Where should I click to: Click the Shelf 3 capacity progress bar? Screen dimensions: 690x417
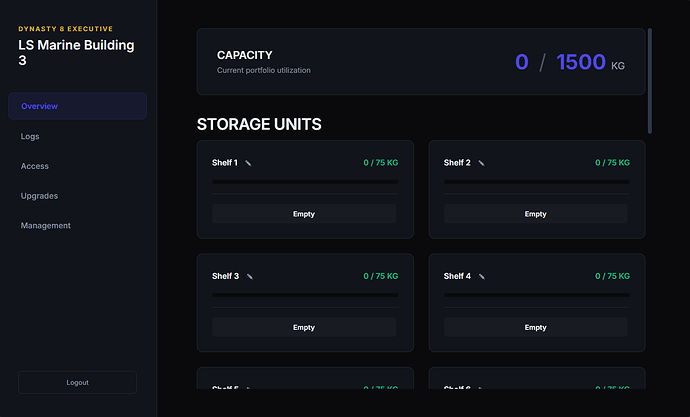pos(305,295)
